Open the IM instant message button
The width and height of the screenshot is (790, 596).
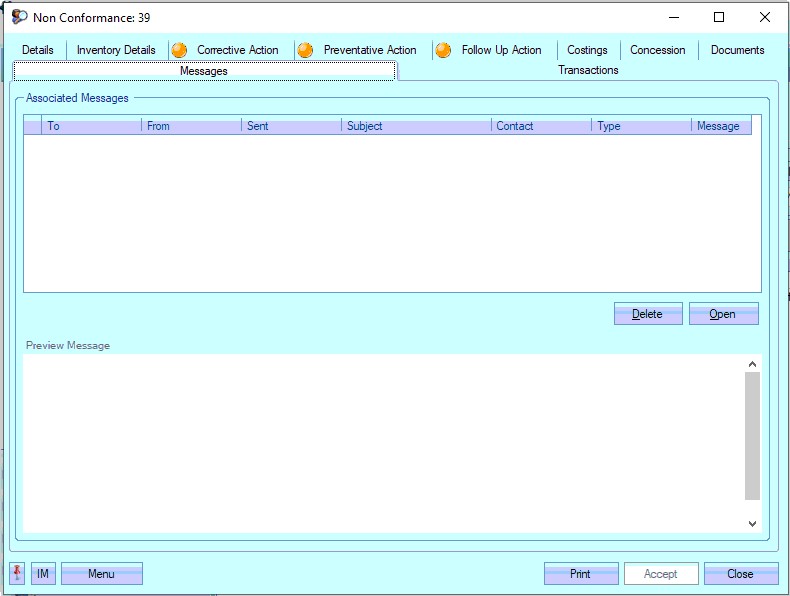pyautogui.click(x=43, y=574)
